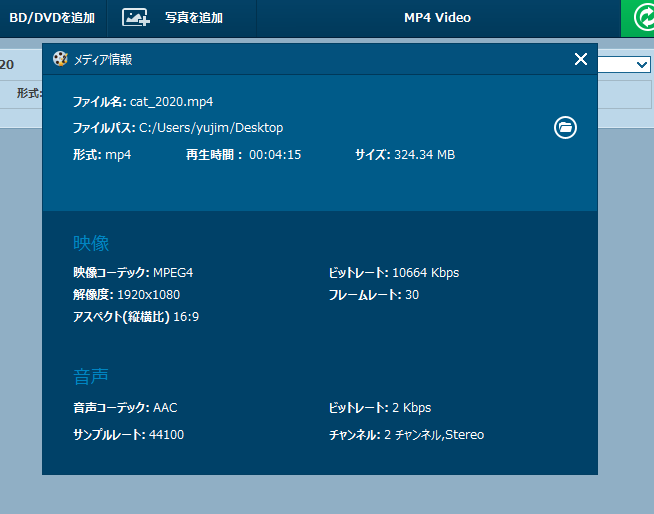Image resolution: width=654 pixels, height=514 pixels.
Task: Click the BD/DVDを追加 button
Action: pyautogui.click(x=52, y=18)
